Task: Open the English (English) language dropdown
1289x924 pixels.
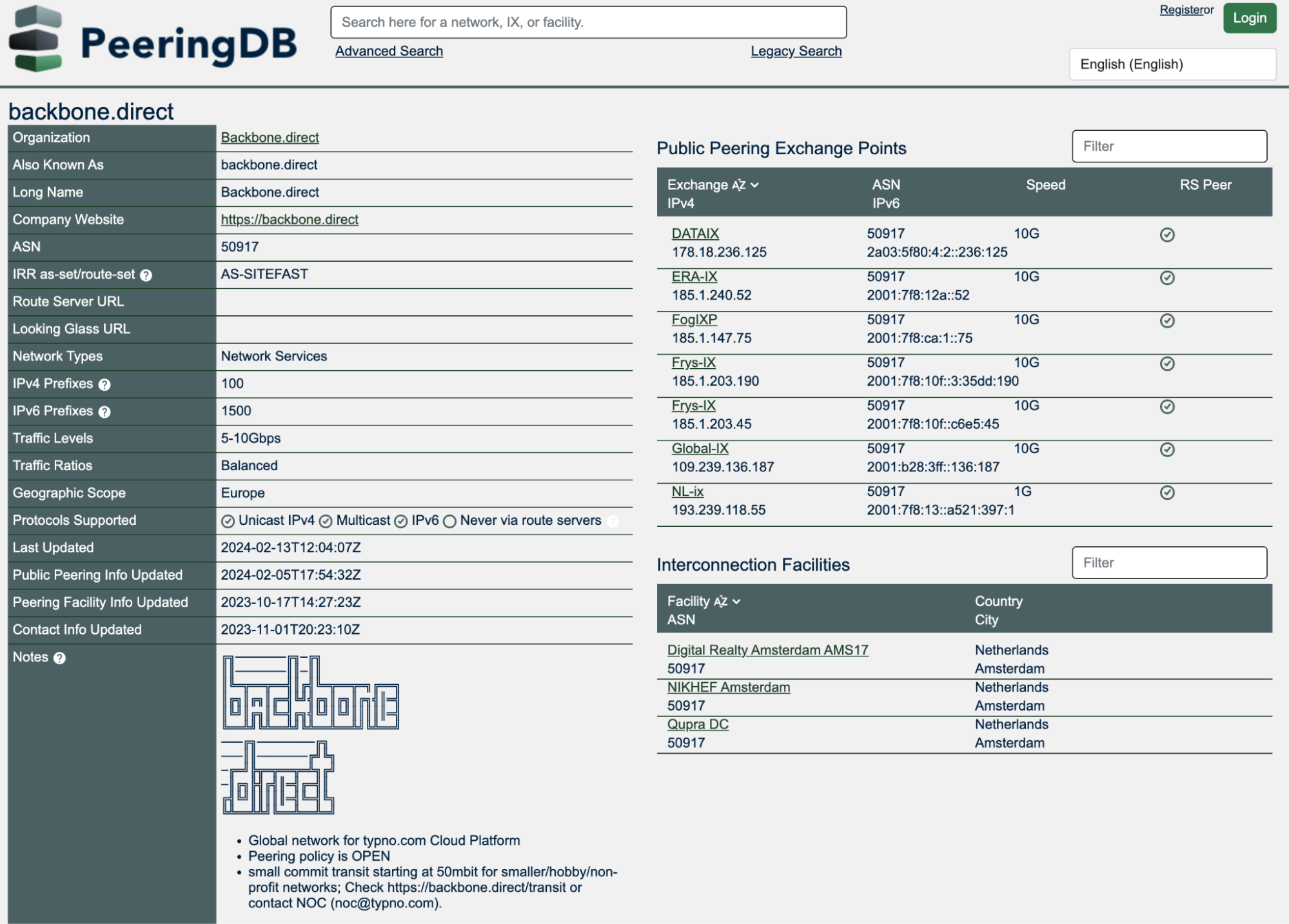Action: [x=1172, y=64]
